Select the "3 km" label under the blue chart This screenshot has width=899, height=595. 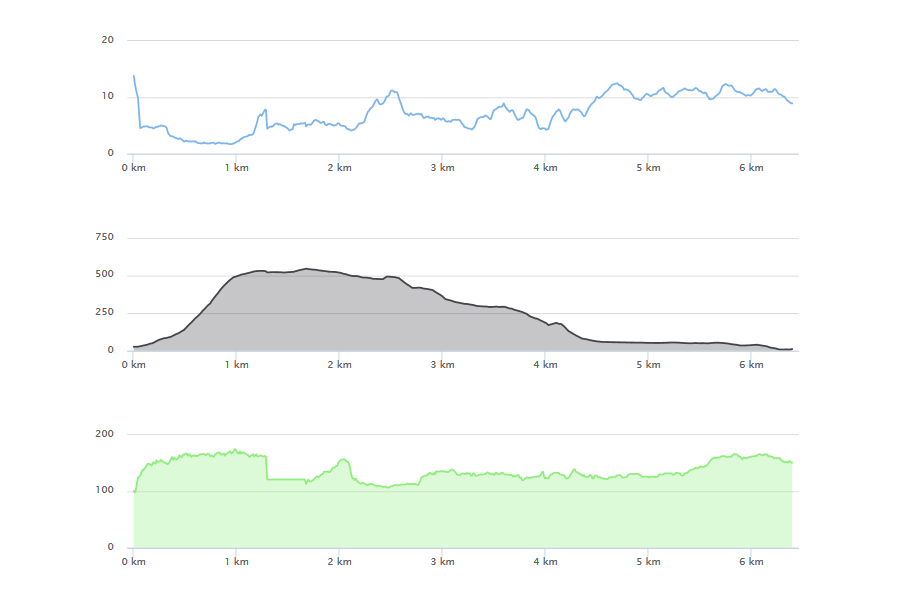click(x=442, y=168)
